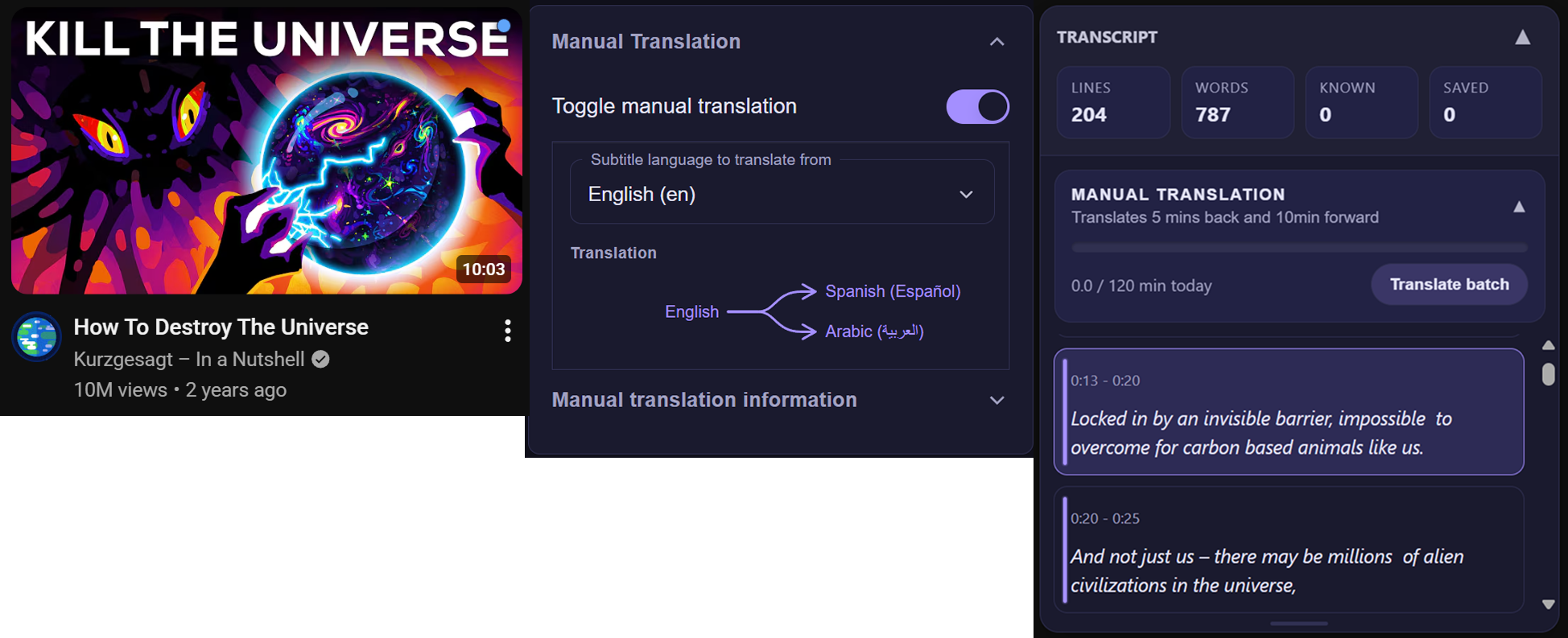Select Spanish (Español) as translation target

click(893, 291)
